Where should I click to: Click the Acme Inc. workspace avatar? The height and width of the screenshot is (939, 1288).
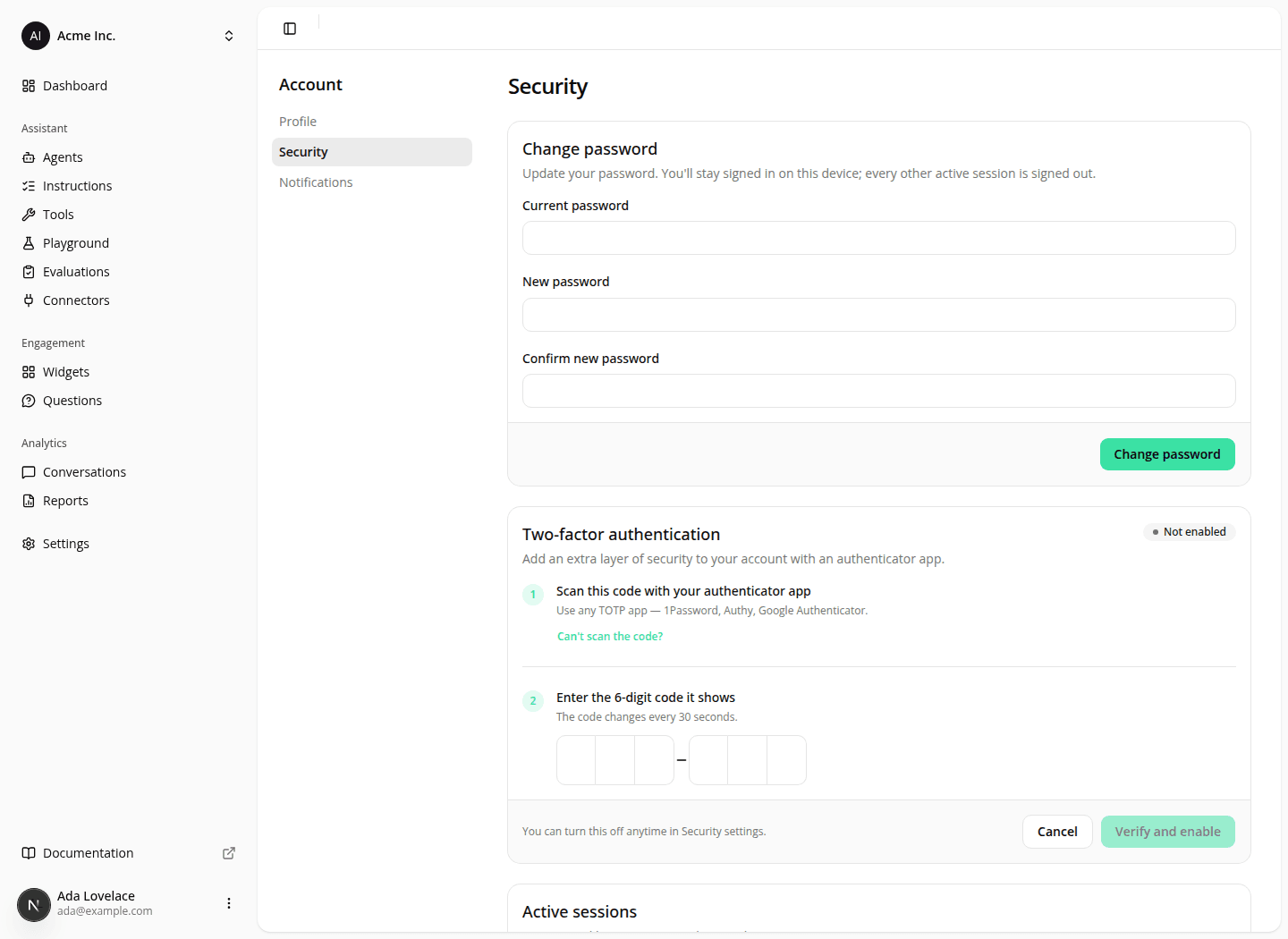coord(36,36)
